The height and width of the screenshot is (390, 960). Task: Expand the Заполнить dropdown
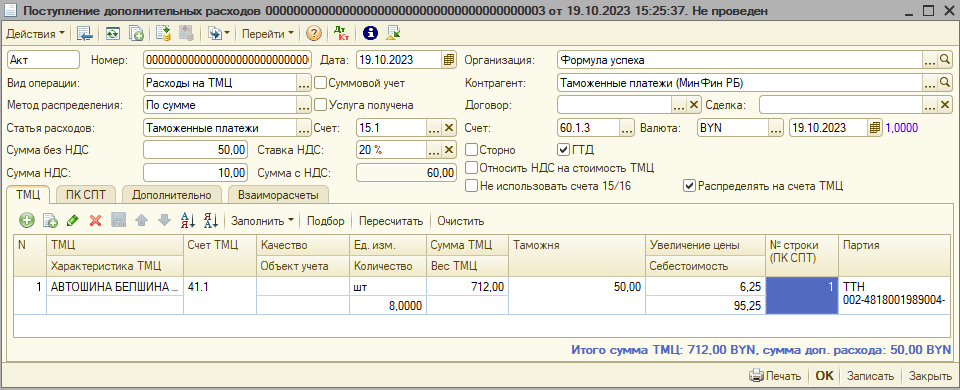coord(263,220)
